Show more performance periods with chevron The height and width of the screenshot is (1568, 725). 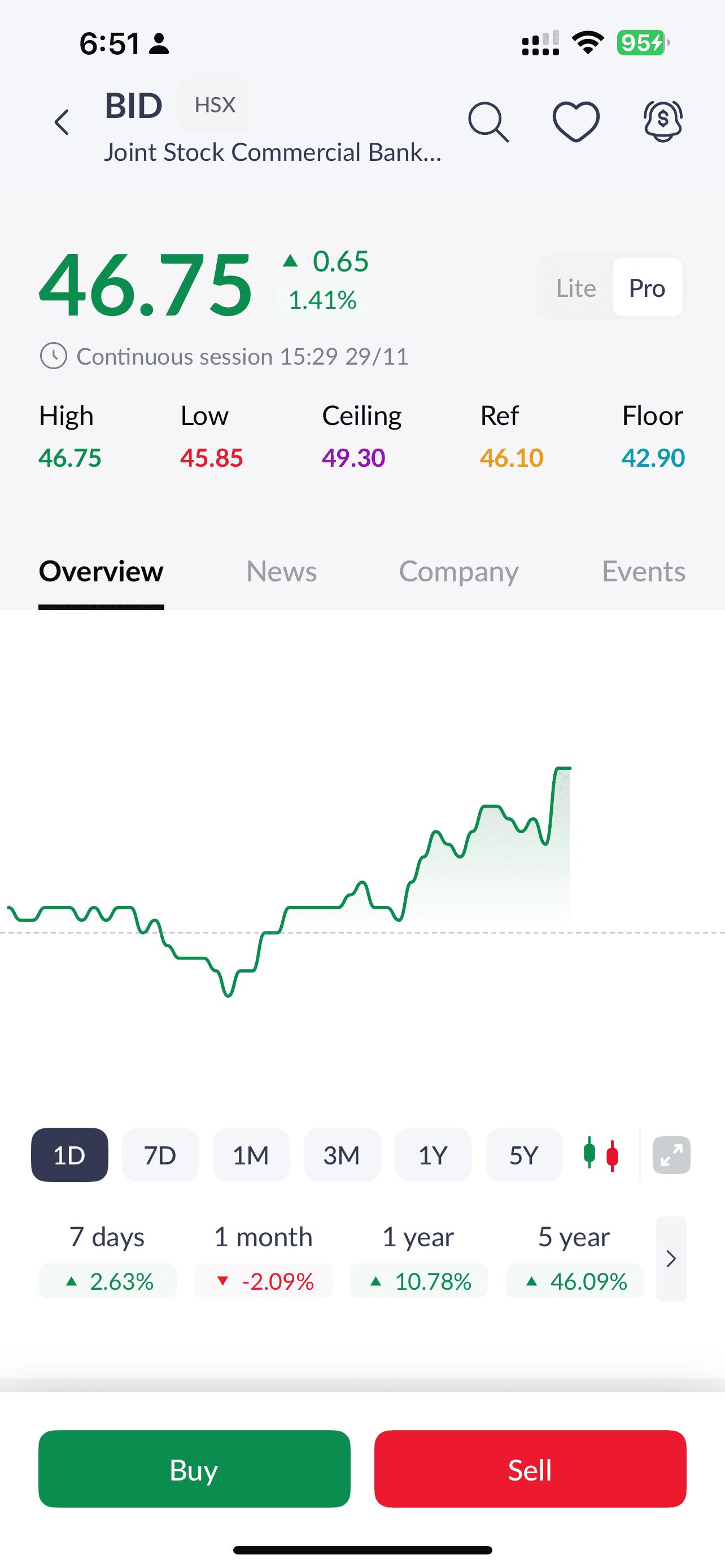coord(671,1258)
